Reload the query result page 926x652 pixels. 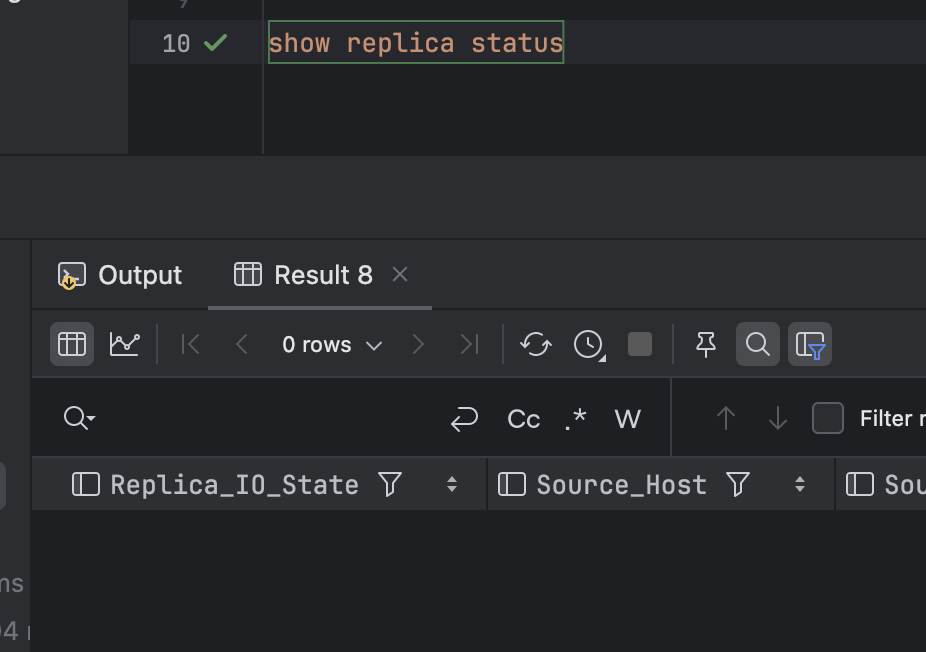[536, 344]
